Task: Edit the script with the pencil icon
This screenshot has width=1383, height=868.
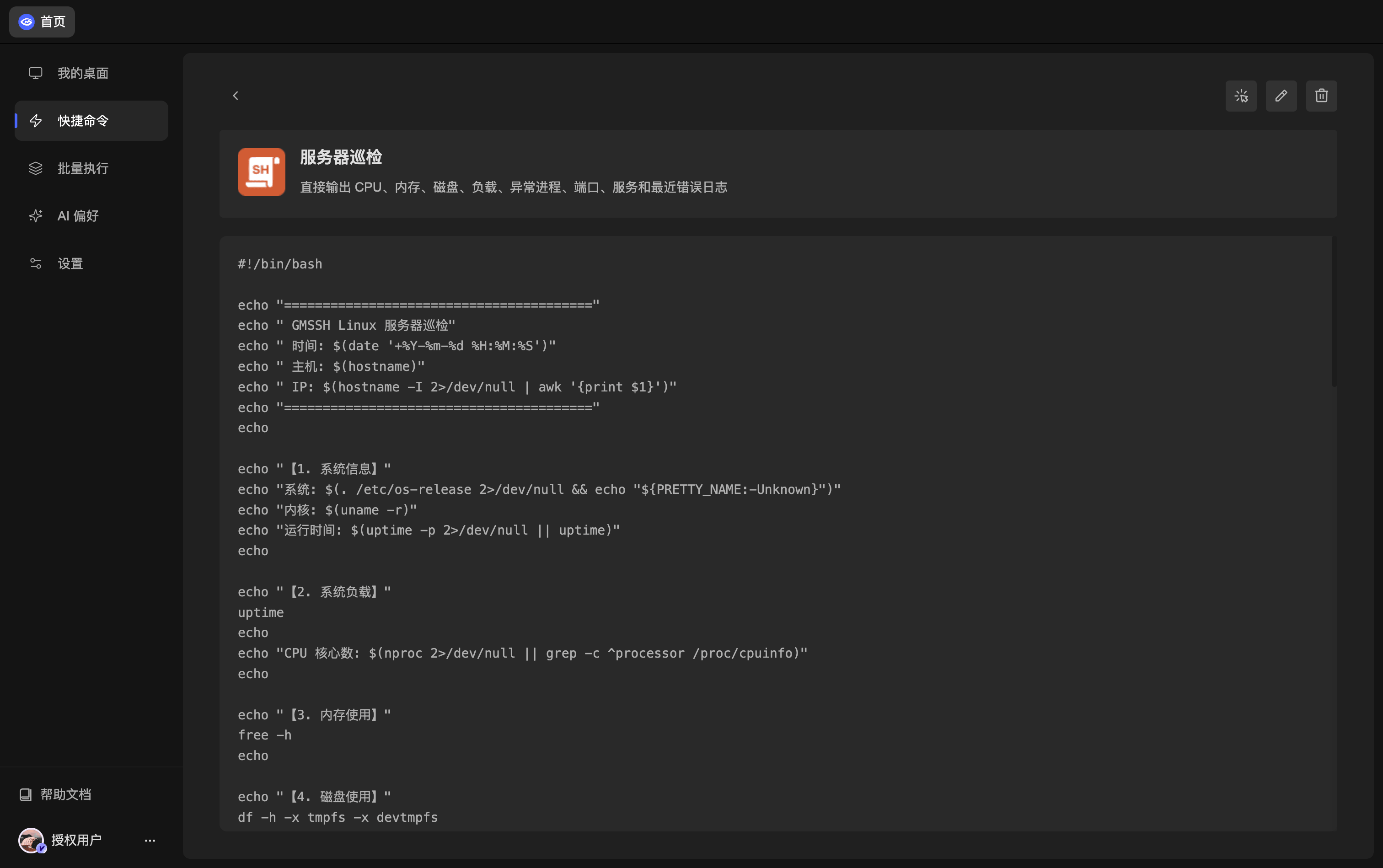Action: point(1281,96)
